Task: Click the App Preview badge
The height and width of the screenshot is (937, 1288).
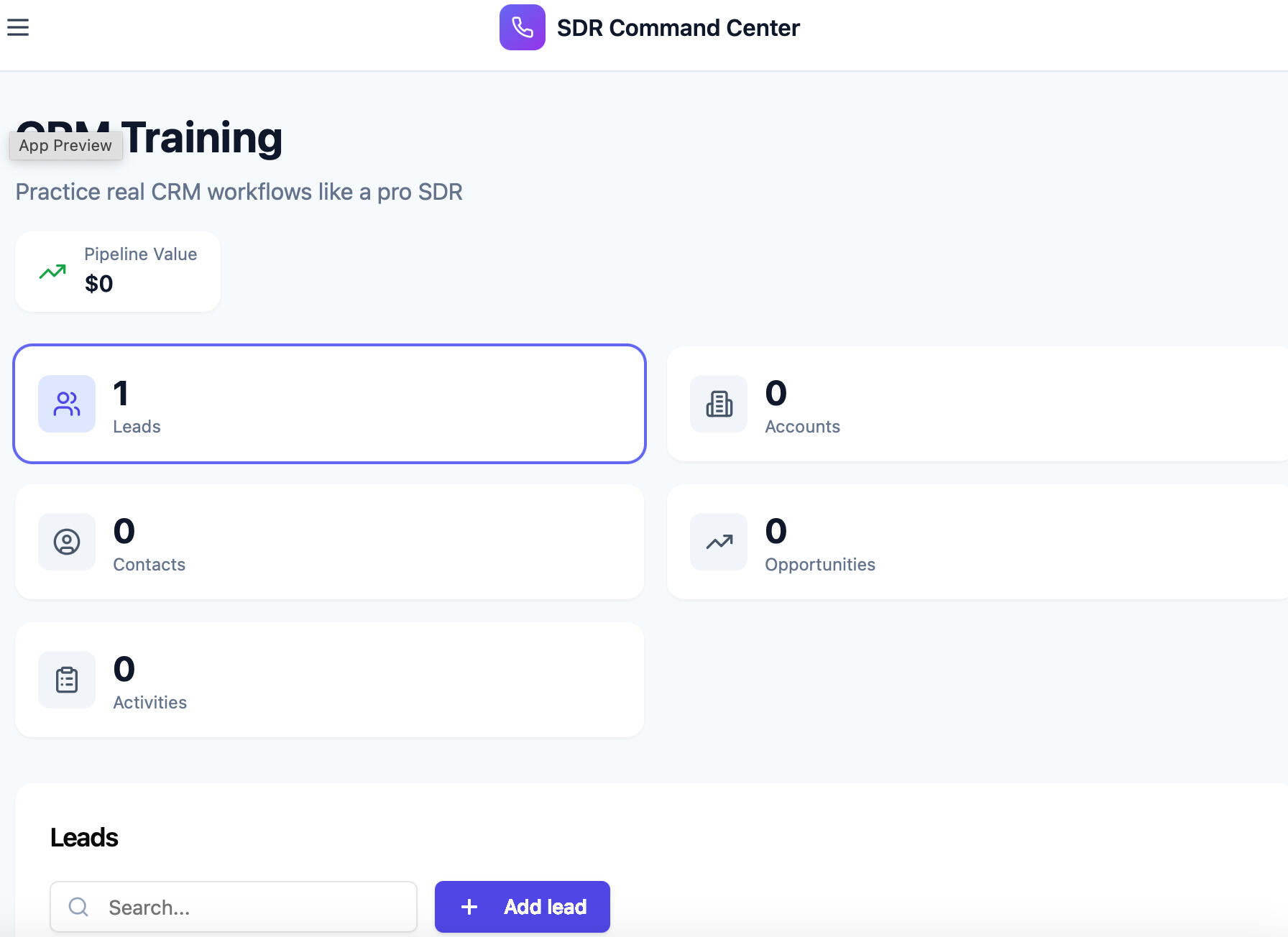Action: (65, 145)
